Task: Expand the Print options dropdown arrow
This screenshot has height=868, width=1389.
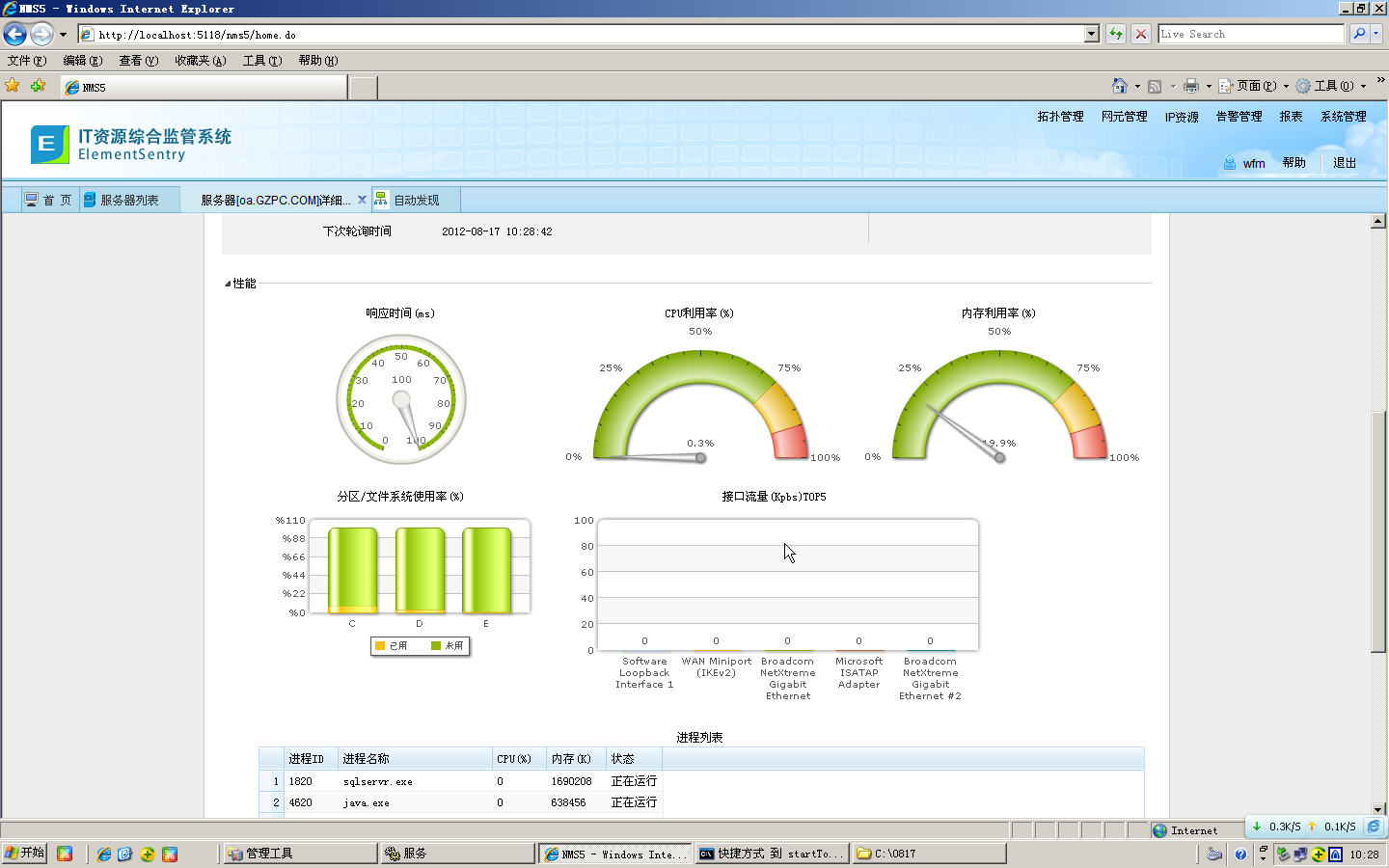Action: point(1209,86)
